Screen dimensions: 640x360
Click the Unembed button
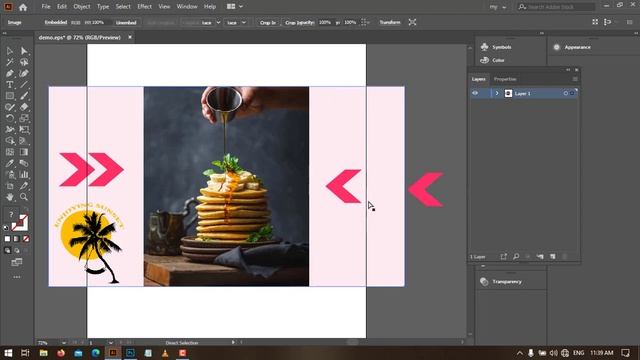pos(126,22)
